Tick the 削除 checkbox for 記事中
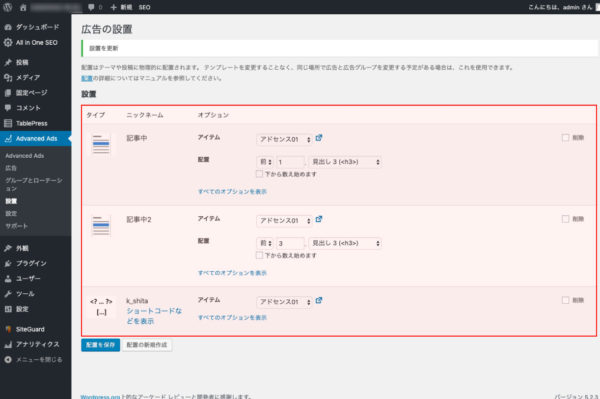Viewport: 600px width, 399px height. [566, 137]
